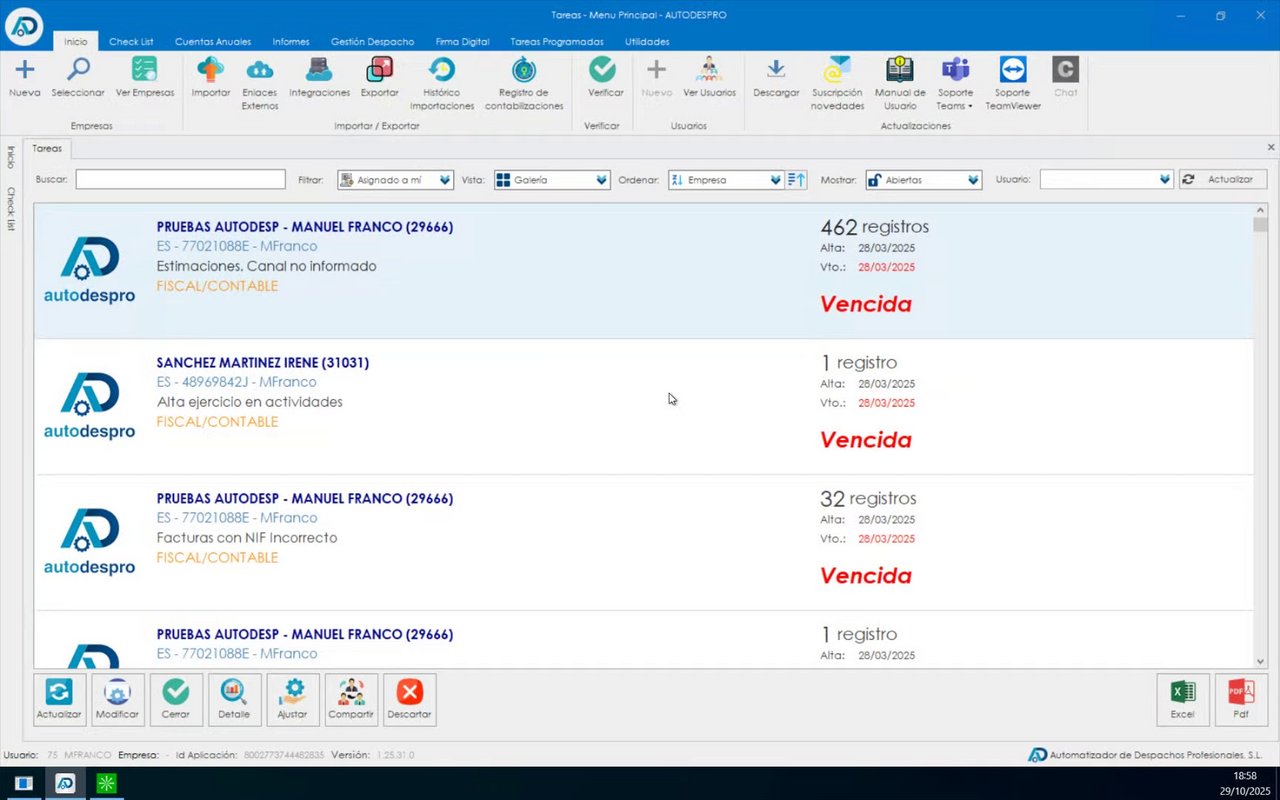
Task: Click AUTODESPRO taskbar icon
Action: pos(65,783)
